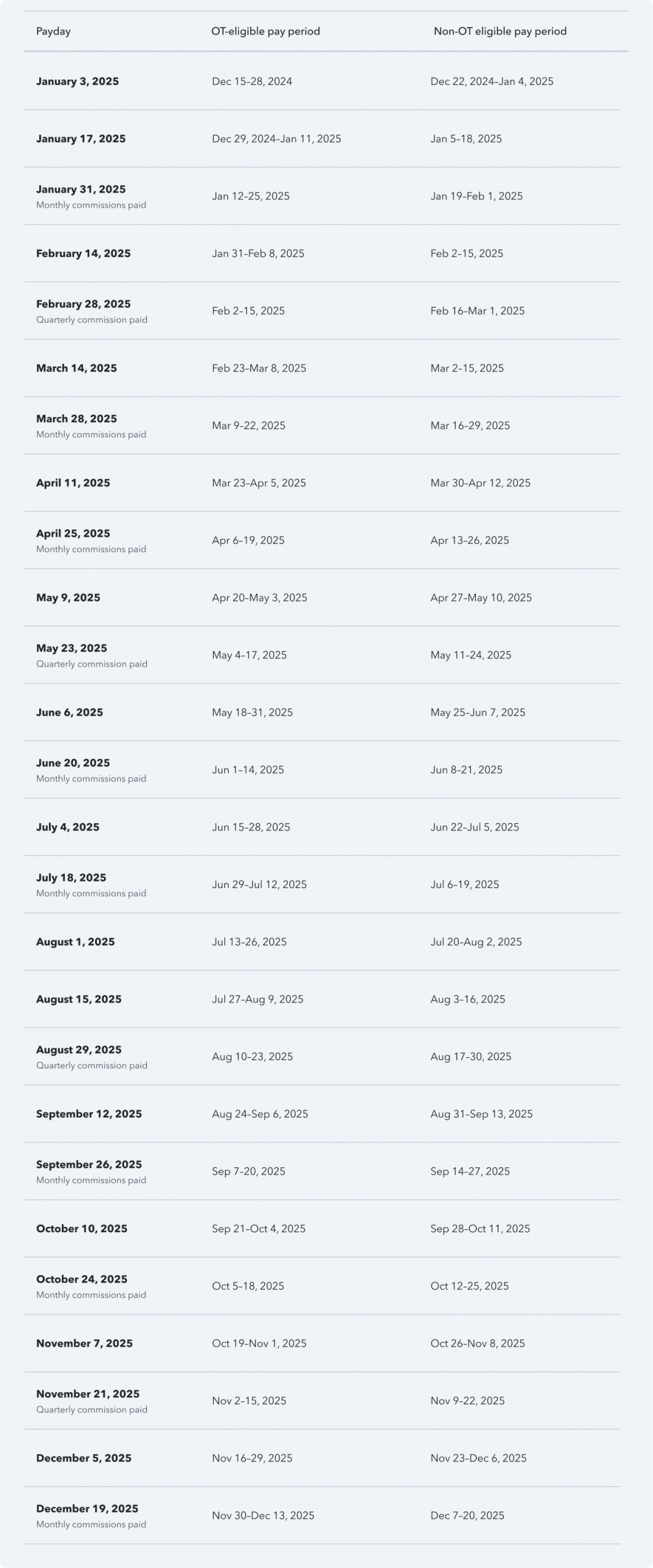Click the Nov 30–Dec 13, 2025 period
The height and width of the screenshot is (1568, 653).
(x=263, y=1516)
